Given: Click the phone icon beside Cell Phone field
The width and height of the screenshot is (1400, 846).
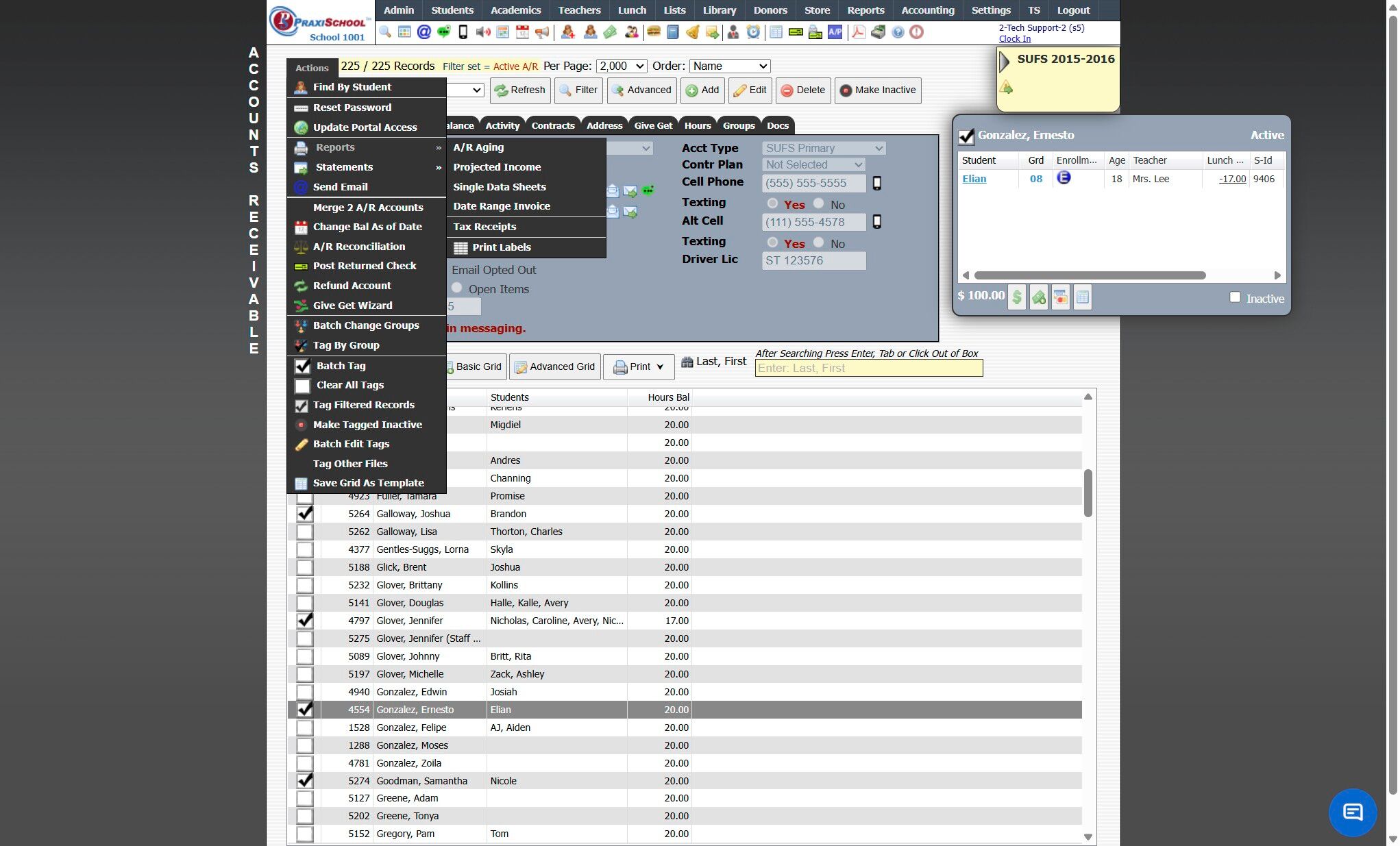Looking at the screenshot, I should (x=876, y=184).
